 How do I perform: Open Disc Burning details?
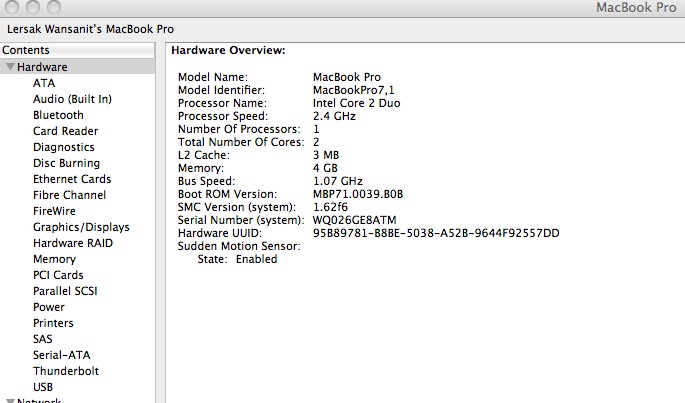pos(66,163)
